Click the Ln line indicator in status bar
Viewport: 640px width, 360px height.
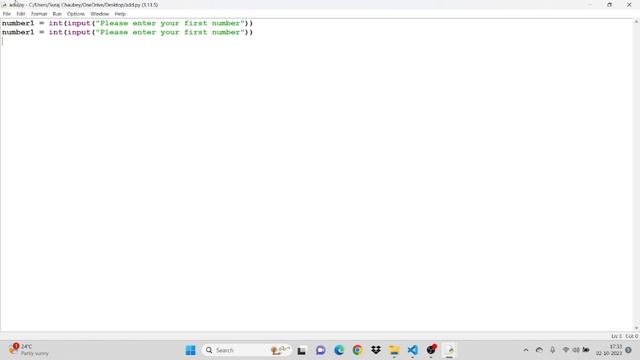[x=616, y=336]
